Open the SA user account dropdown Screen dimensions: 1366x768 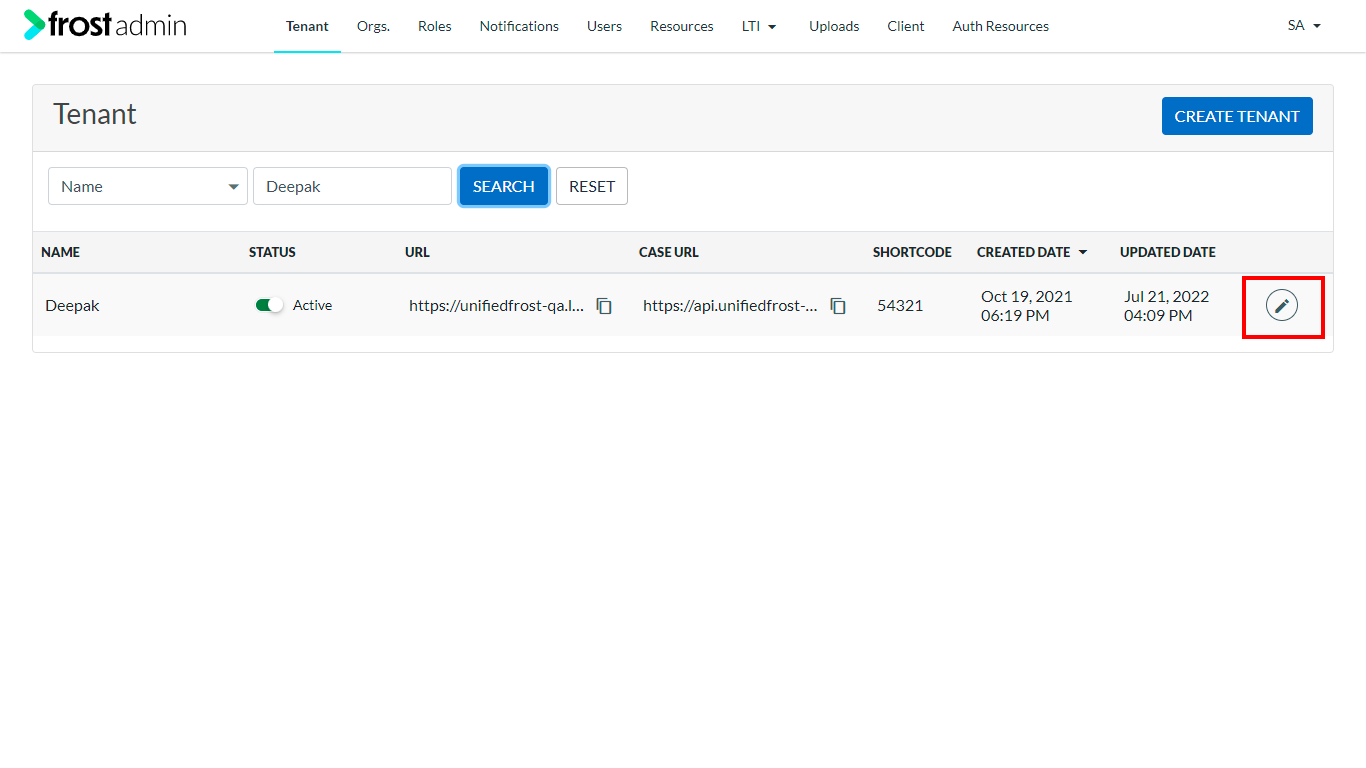pyautogui.click(x=1304, y=26)
